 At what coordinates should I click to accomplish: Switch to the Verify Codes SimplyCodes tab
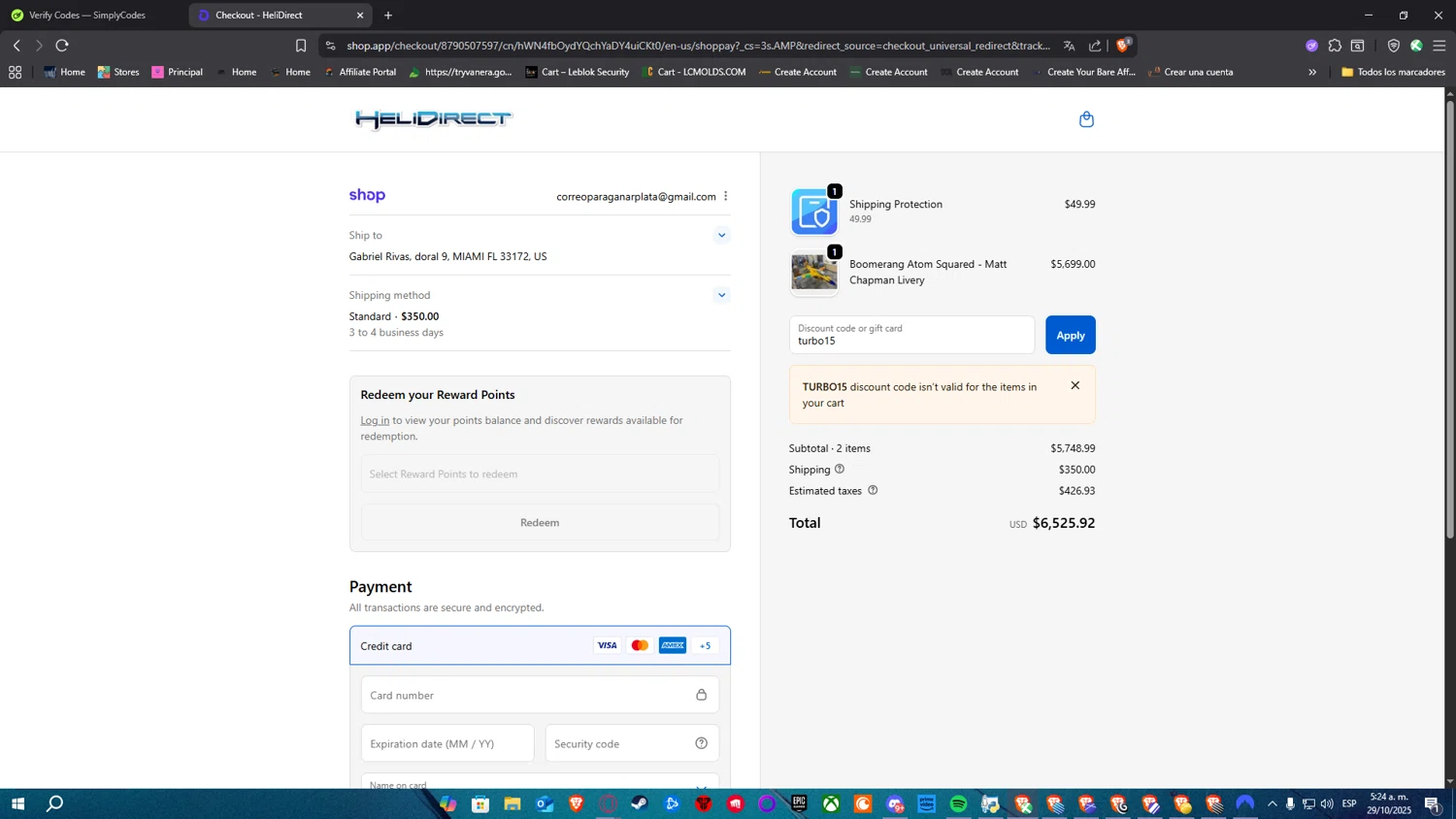click(x=87, y=15)
